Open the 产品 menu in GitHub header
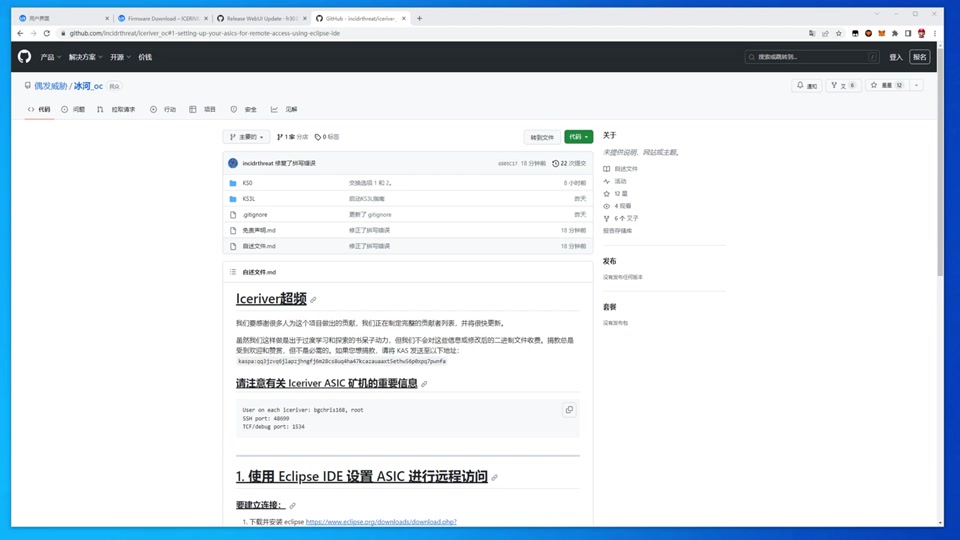Screen dimensions: 960x540 pyautogui.click(x=50, y=57)
